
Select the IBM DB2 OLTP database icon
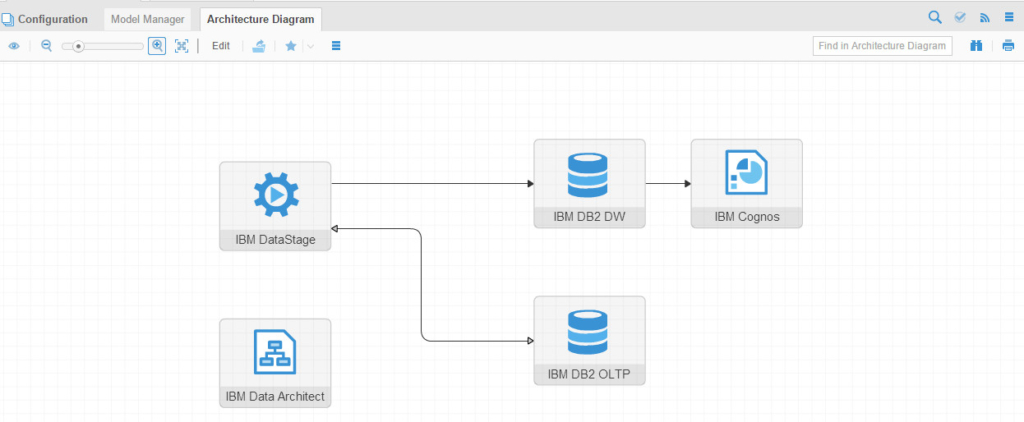pyautogui.click(x=588, y=332)
